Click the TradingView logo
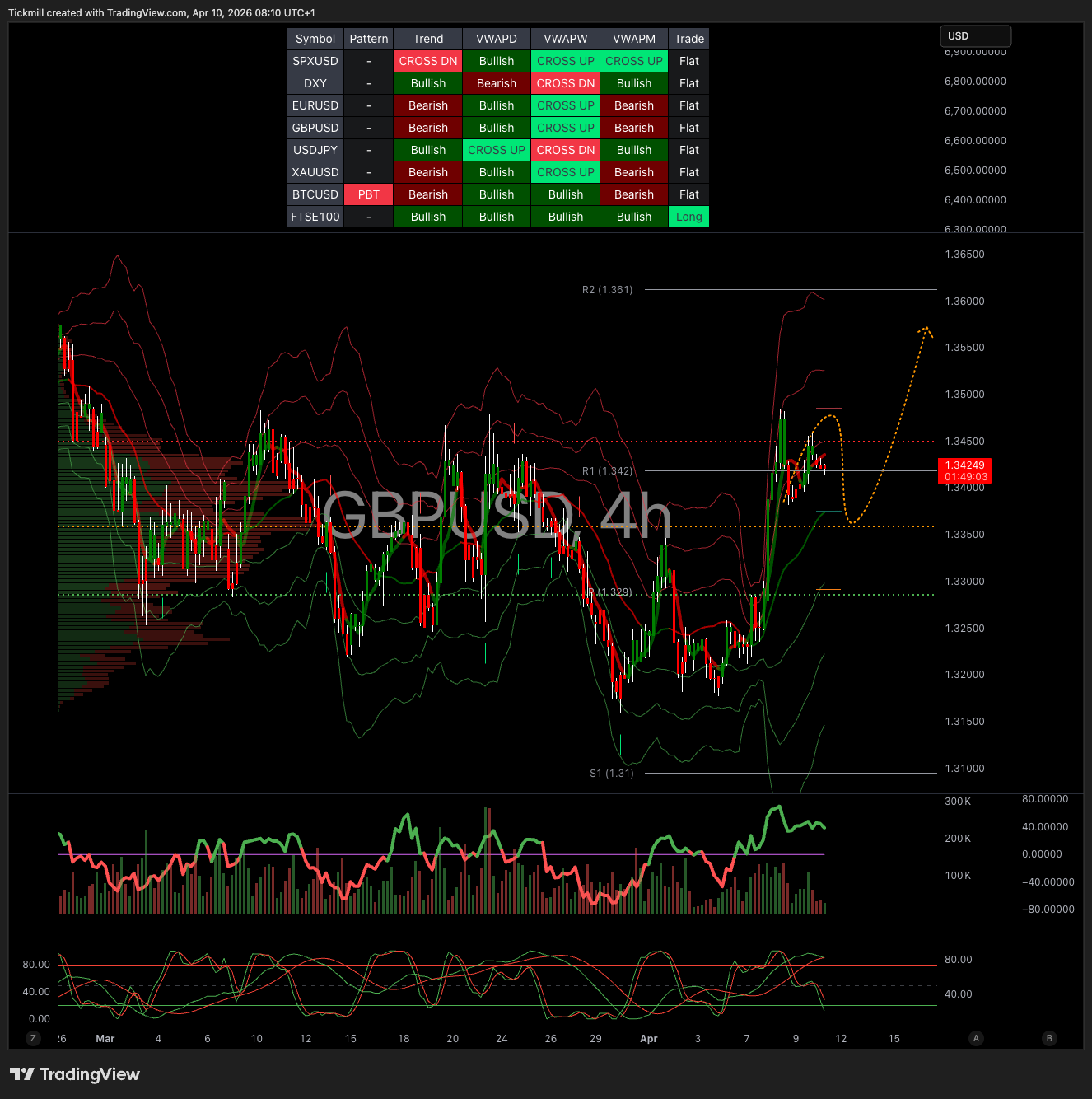This screenshot has width=1092, height=1099. pos(75,1074)
